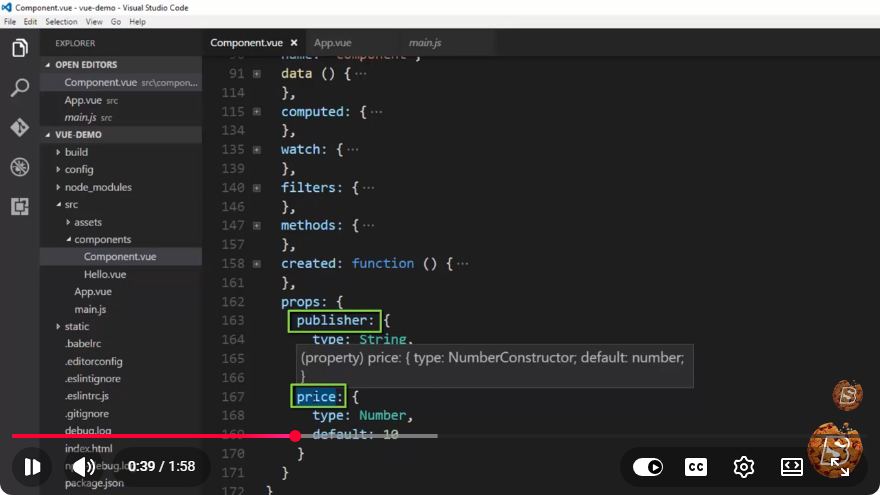Open the .gitignore file
This screenshot has width=880, height=495.
121,414
